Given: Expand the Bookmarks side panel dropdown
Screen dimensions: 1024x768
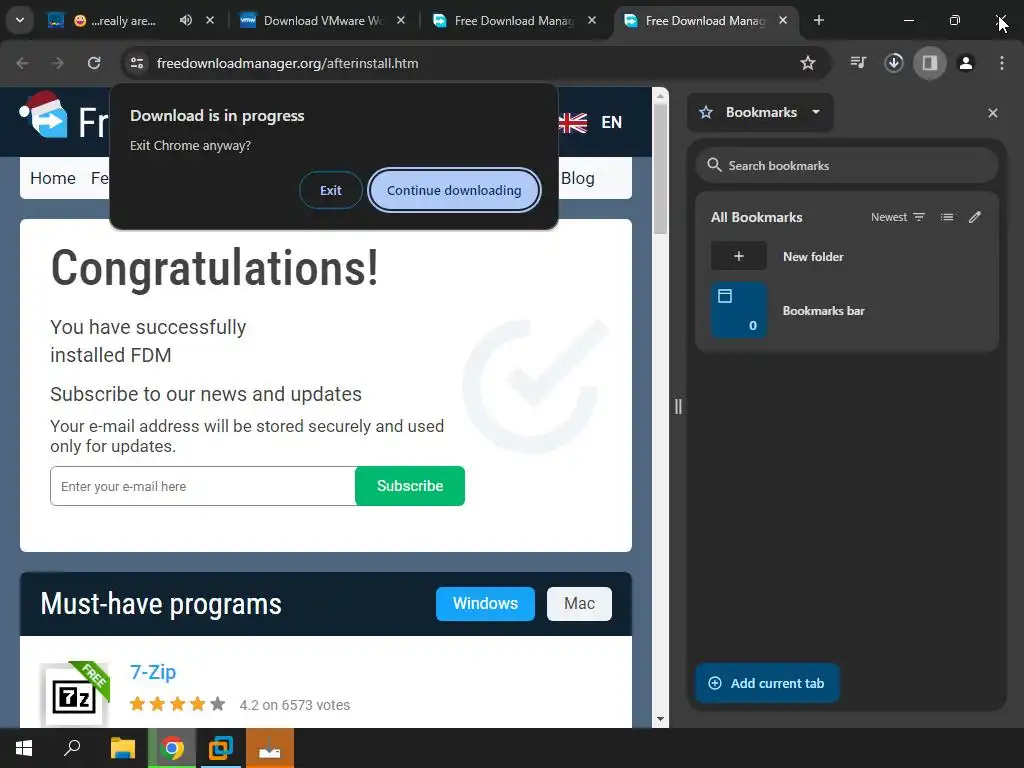Looking at the screenshot, I should coord(761,112).
